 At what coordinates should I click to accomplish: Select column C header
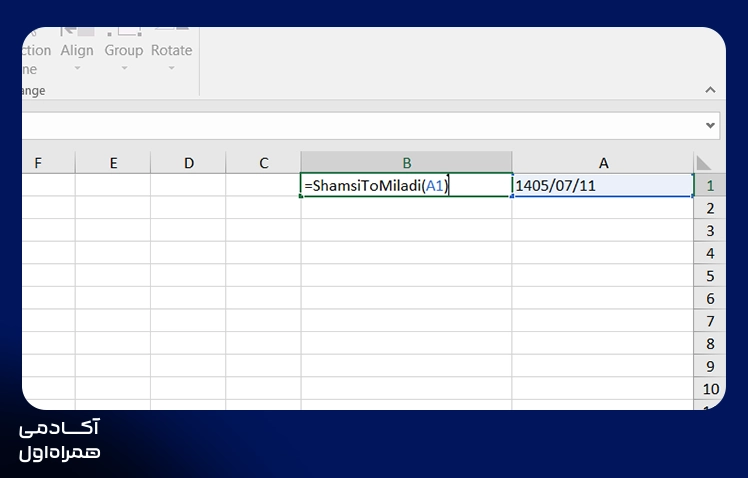tap(263, 163)
